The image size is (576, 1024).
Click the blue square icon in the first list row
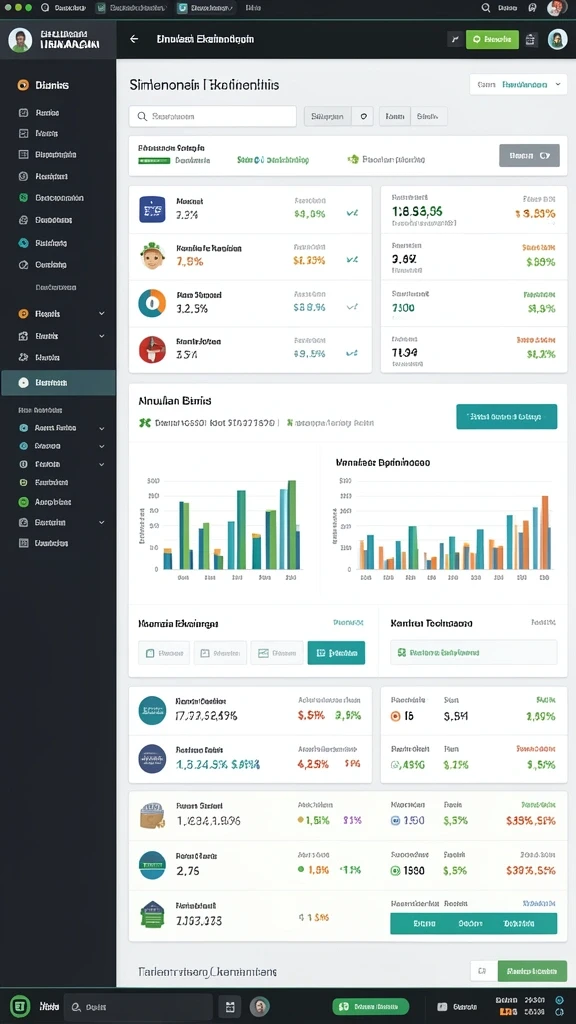tap(152, 210)
